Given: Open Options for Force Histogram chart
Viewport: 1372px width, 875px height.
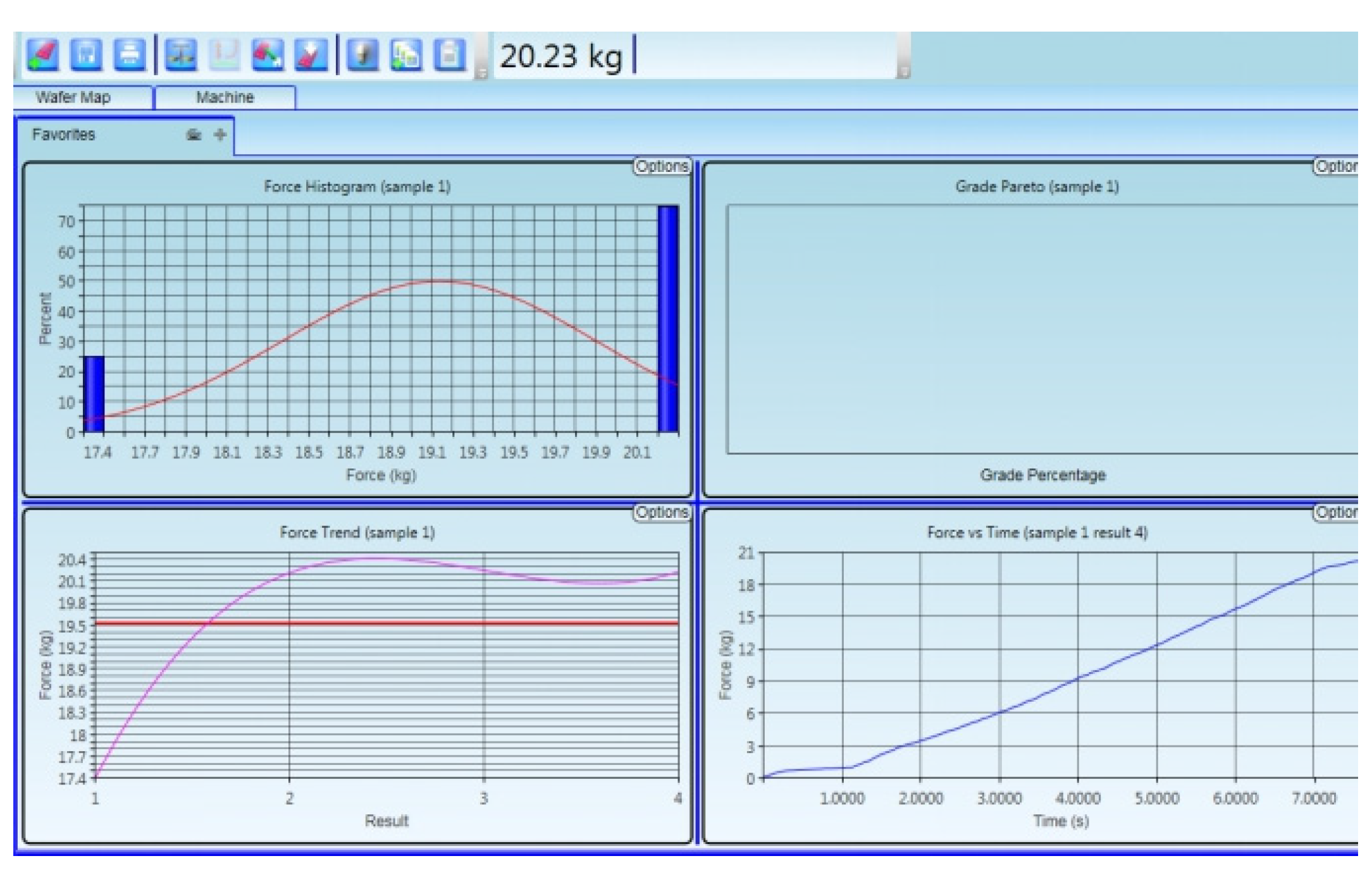Looking at the screenshot, I should [x=662, y=166].
